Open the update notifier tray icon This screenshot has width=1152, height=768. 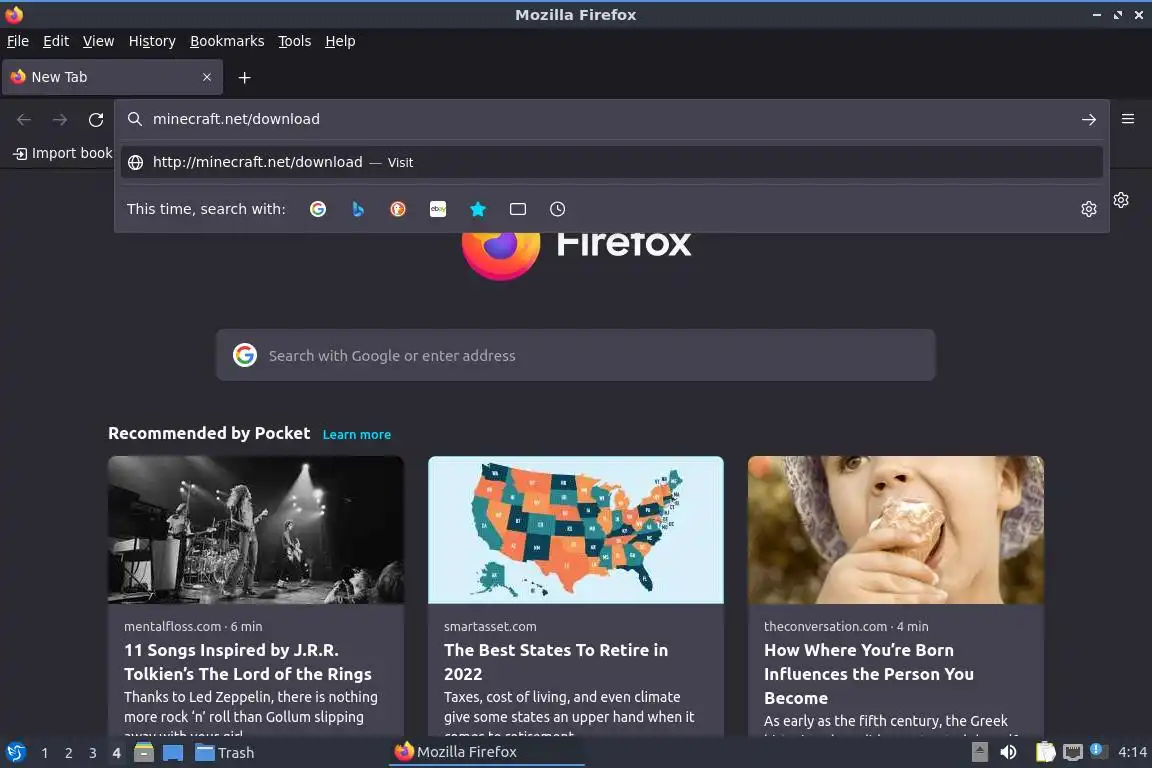coord(1096,750)
